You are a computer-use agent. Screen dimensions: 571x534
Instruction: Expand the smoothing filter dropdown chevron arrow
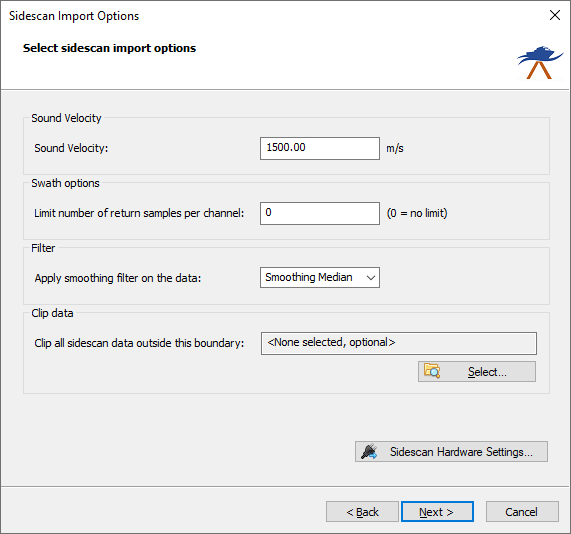click(x=371, y=278)
